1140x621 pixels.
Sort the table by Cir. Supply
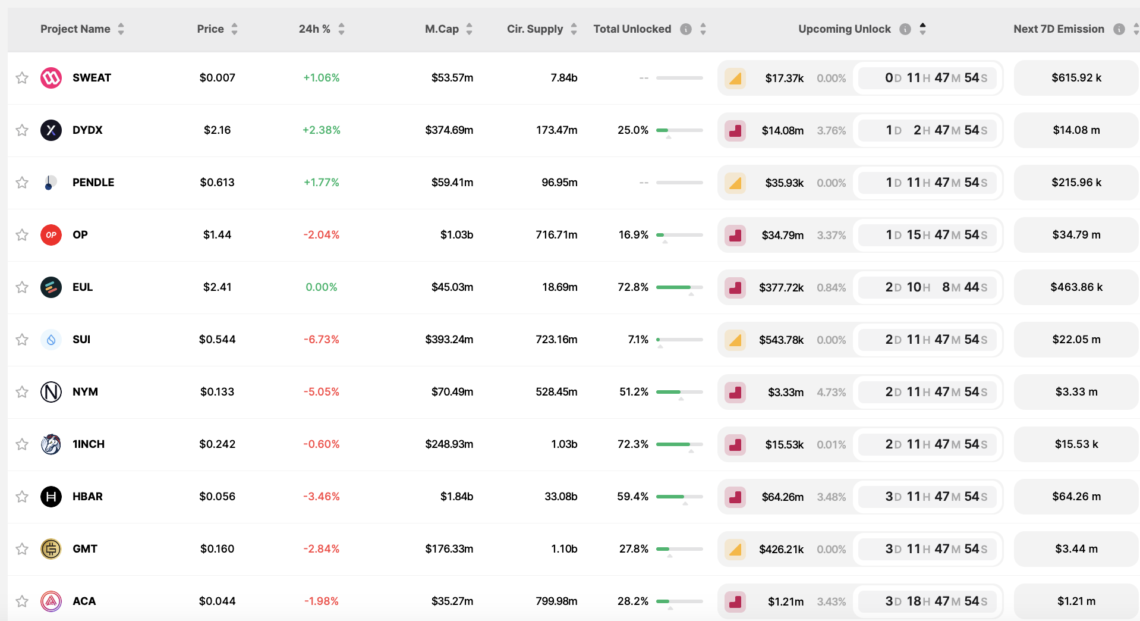click(x=574, y=29)
